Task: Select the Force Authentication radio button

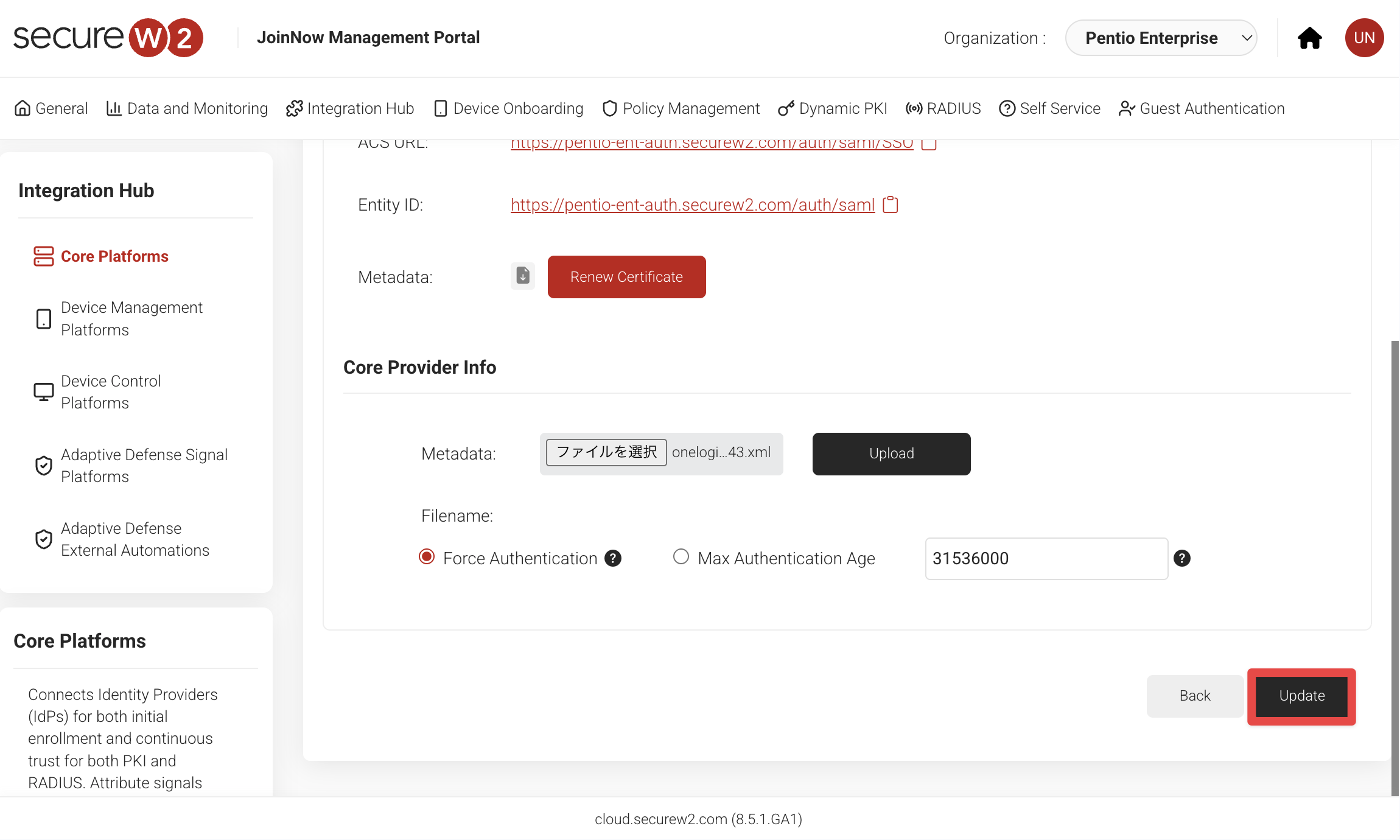Action: pos(427,557)
